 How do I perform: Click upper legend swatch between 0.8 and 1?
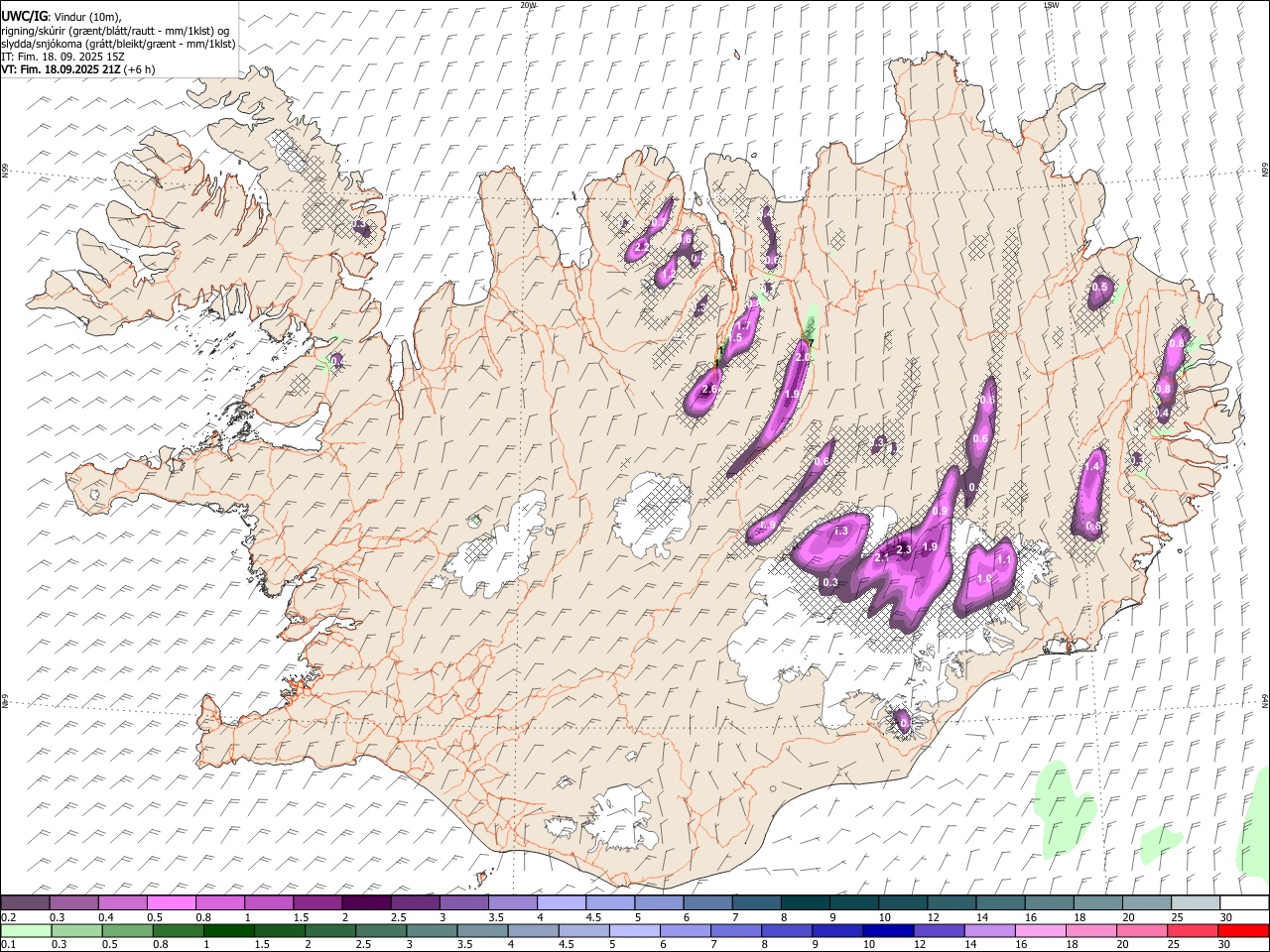click(x=219, y=902)
